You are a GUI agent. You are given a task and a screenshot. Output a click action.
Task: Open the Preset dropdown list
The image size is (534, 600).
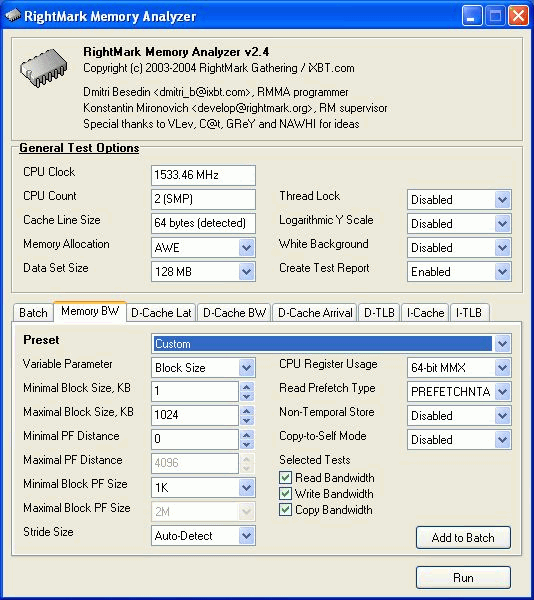coord(502,344)
